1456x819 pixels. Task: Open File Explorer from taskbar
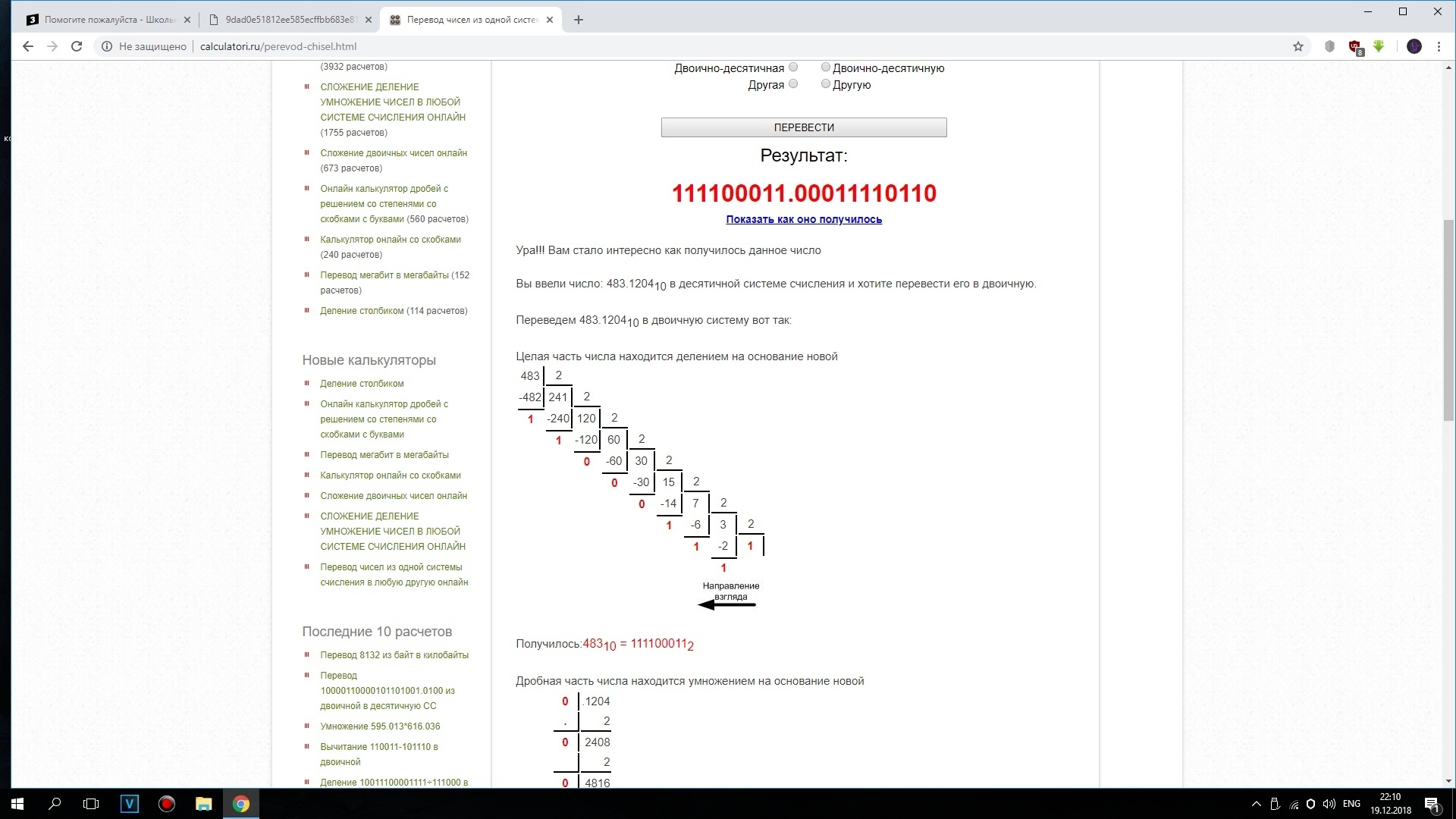pos(204,804)
